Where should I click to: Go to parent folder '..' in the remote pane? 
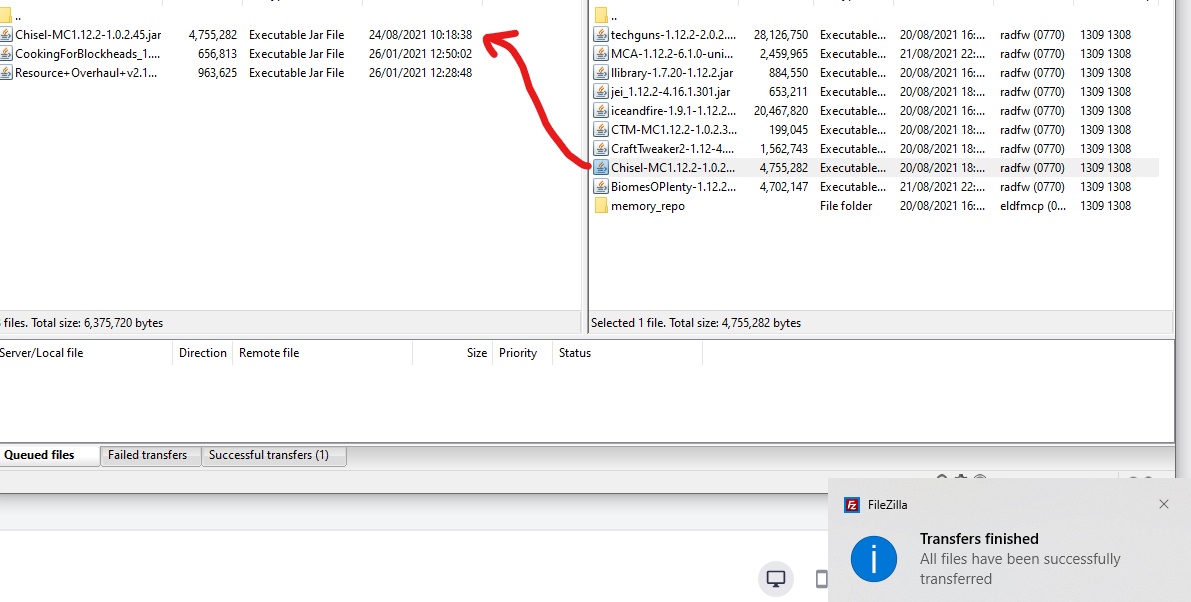614,16
